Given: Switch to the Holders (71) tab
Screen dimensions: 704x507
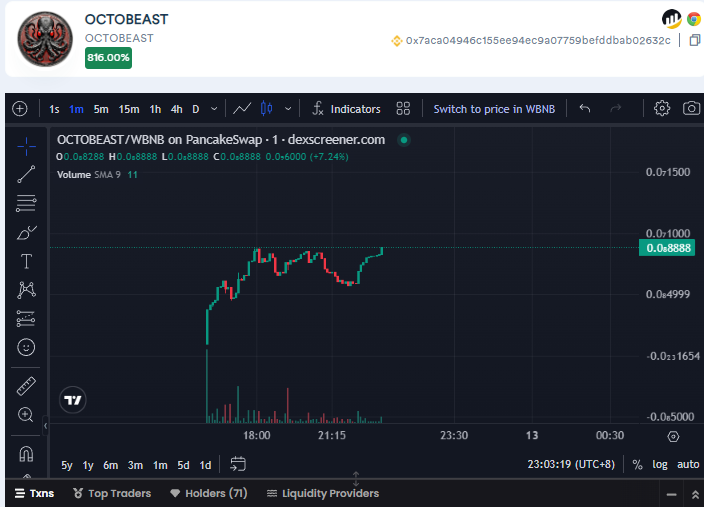Looking at the screenshot, I should coord(209,493).
